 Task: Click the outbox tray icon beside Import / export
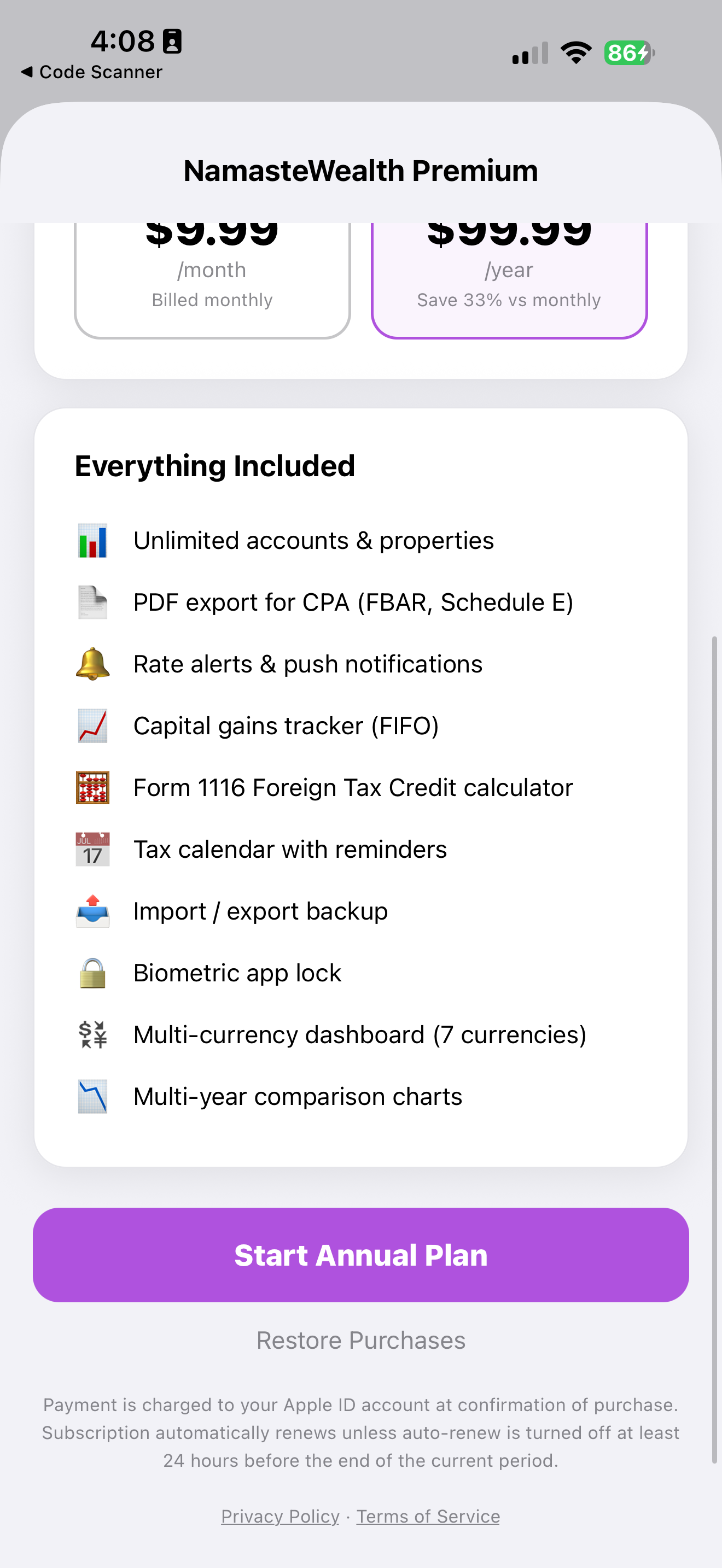click(92, 911)
